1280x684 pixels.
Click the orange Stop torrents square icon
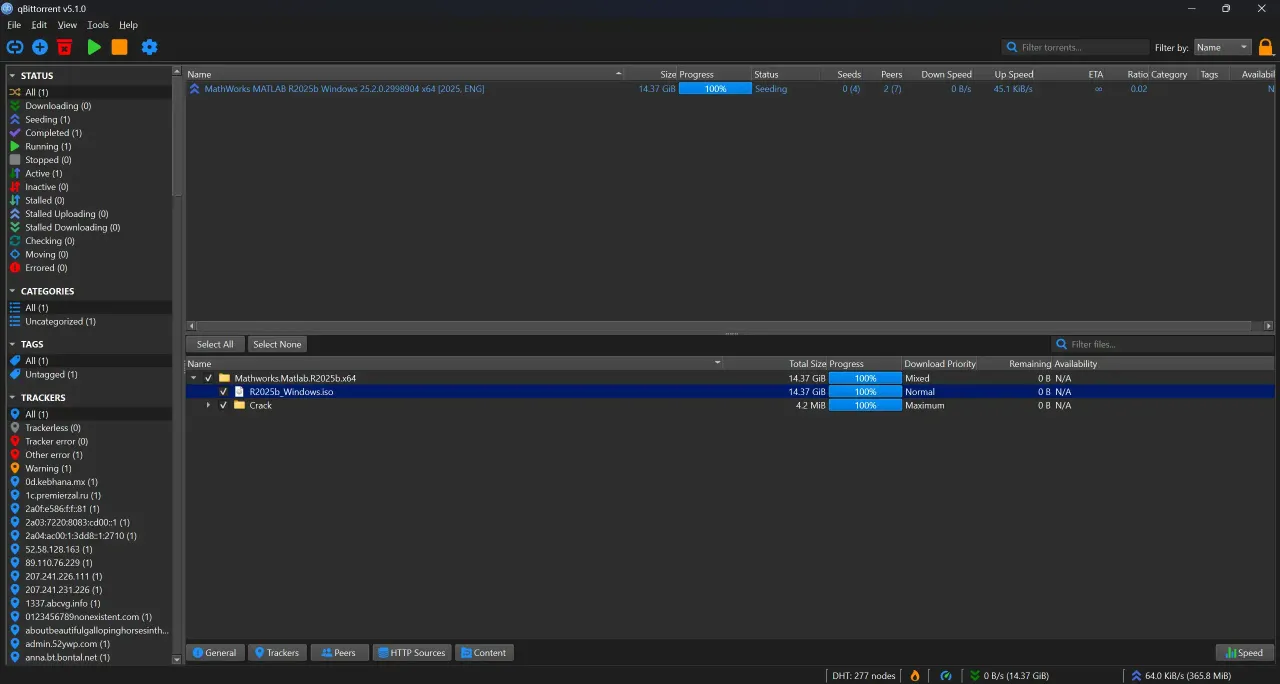pos(119,47)
